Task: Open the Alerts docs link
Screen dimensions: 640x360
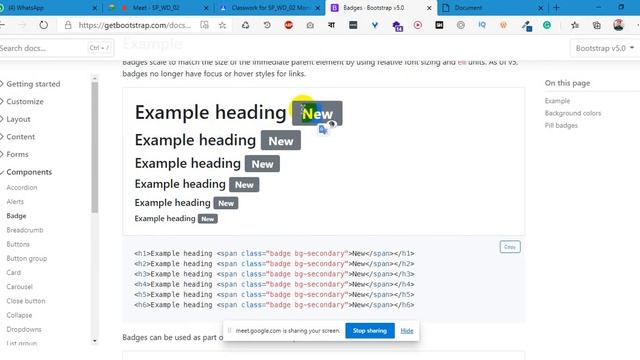Action: 15,202
